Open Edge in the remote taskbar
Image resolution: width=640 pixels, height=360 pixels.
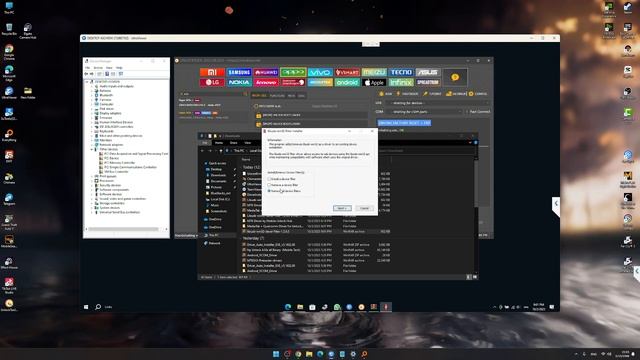pos(288,307)
